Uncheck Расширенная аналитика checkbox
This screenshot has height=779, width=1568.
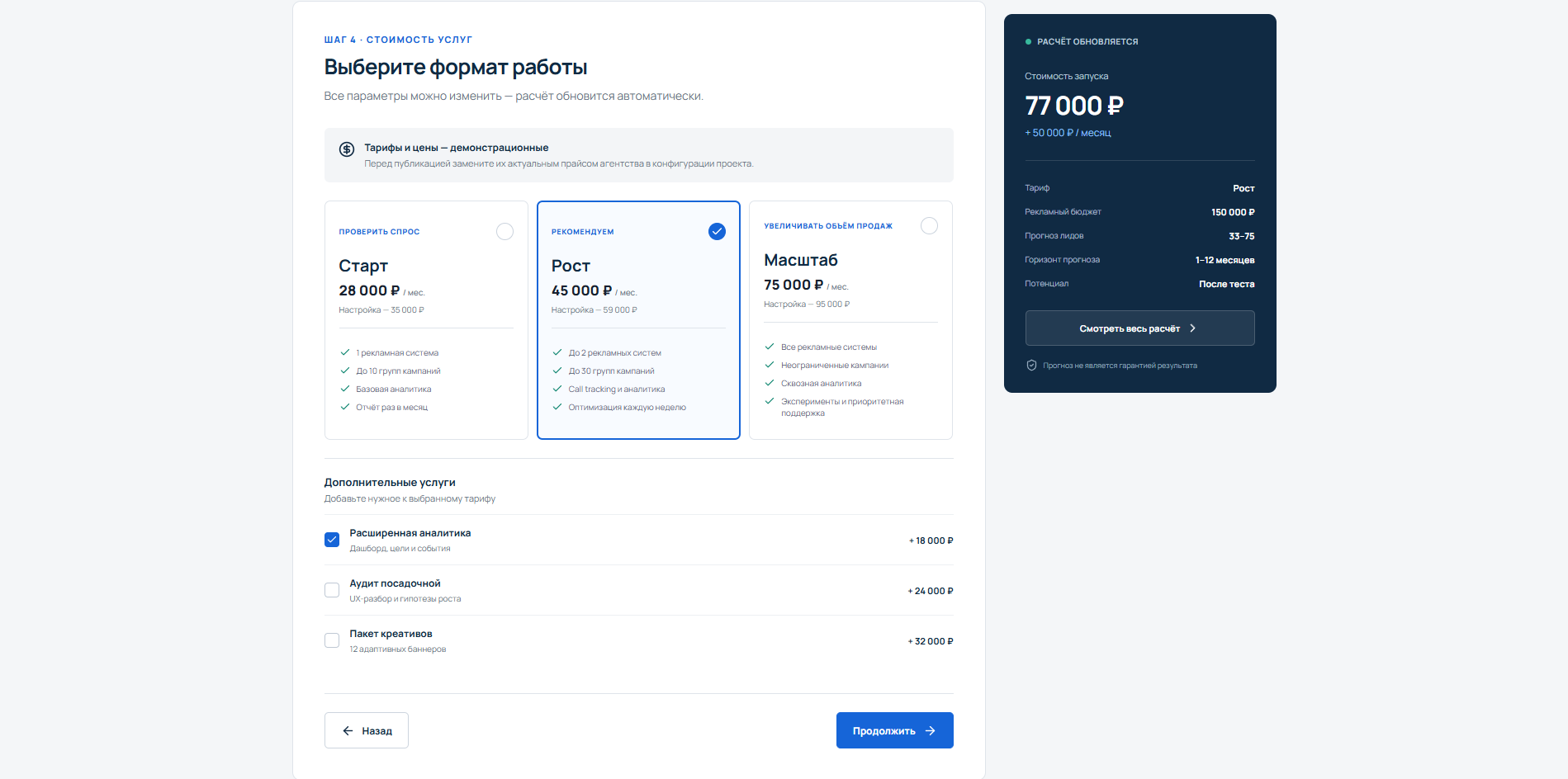(332, 540)
